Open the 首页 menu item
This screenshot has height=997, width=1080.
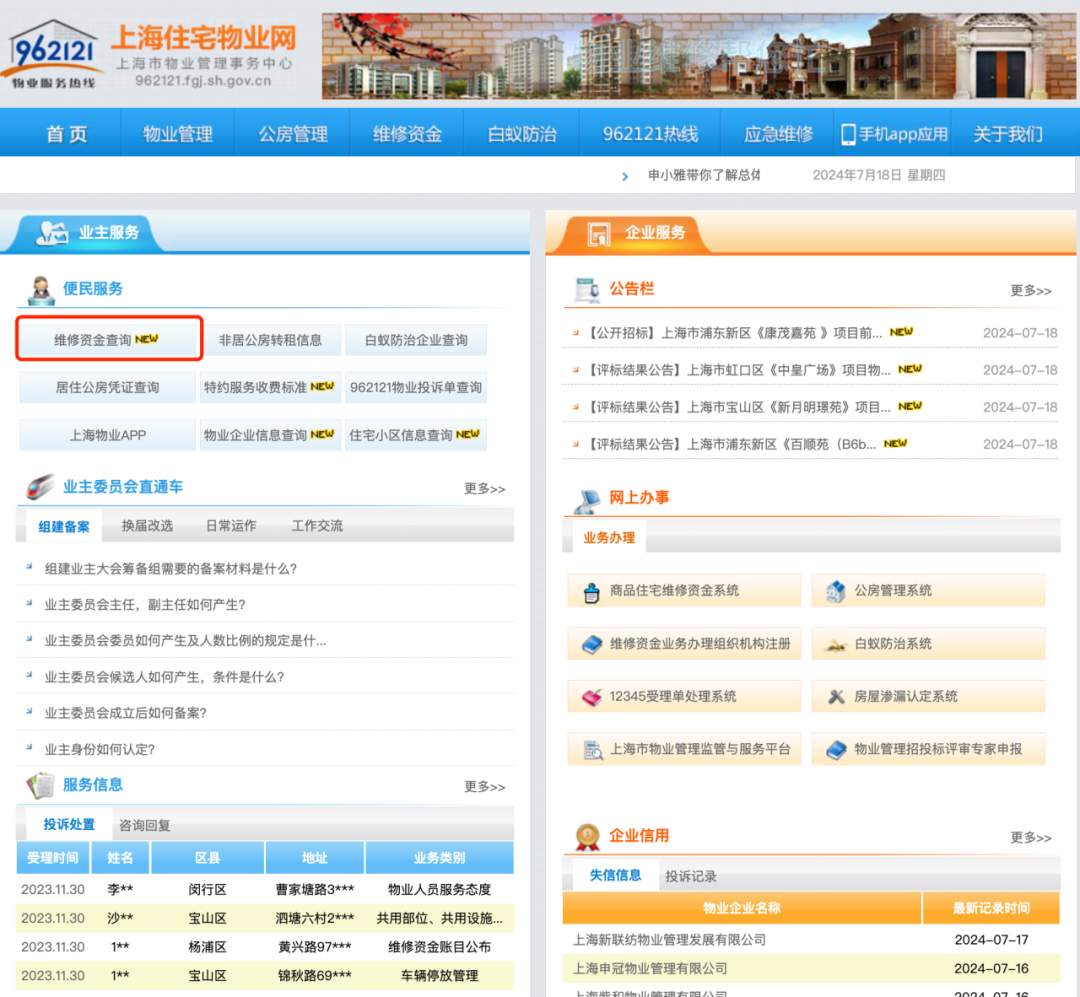coord(67,134)
